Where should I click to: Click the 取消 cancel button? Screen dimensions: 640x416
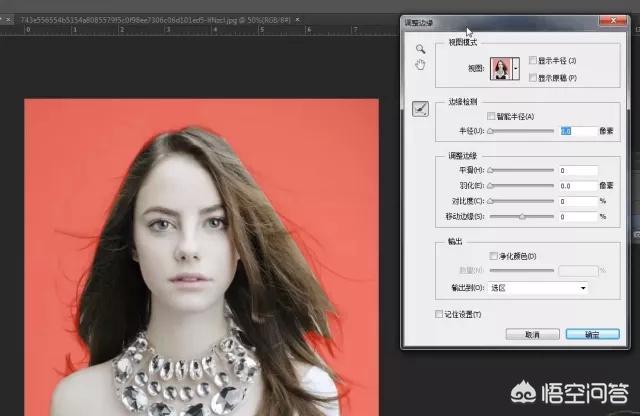(533, 334)
